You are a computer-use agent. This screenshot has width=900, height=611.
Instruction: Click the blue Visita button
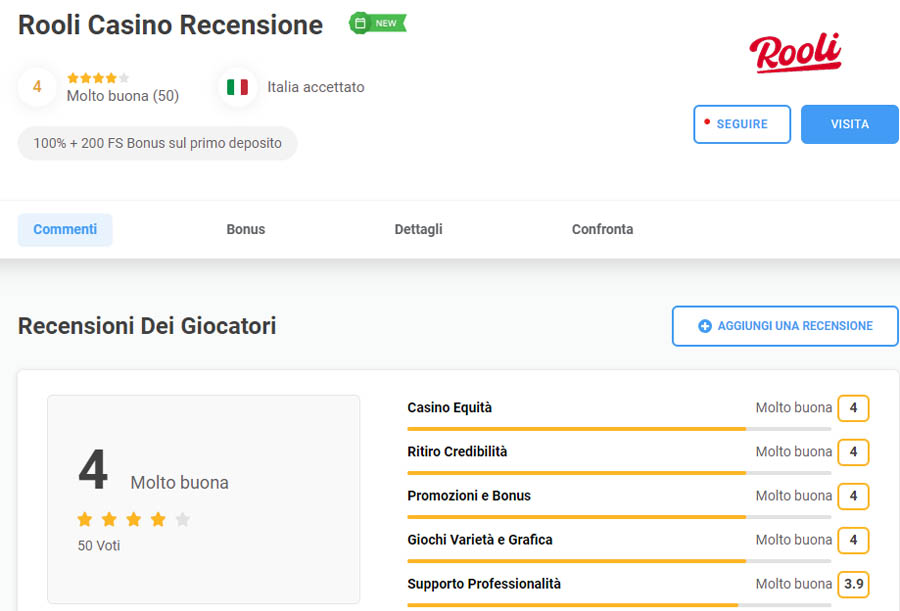[x=849, y=124]
